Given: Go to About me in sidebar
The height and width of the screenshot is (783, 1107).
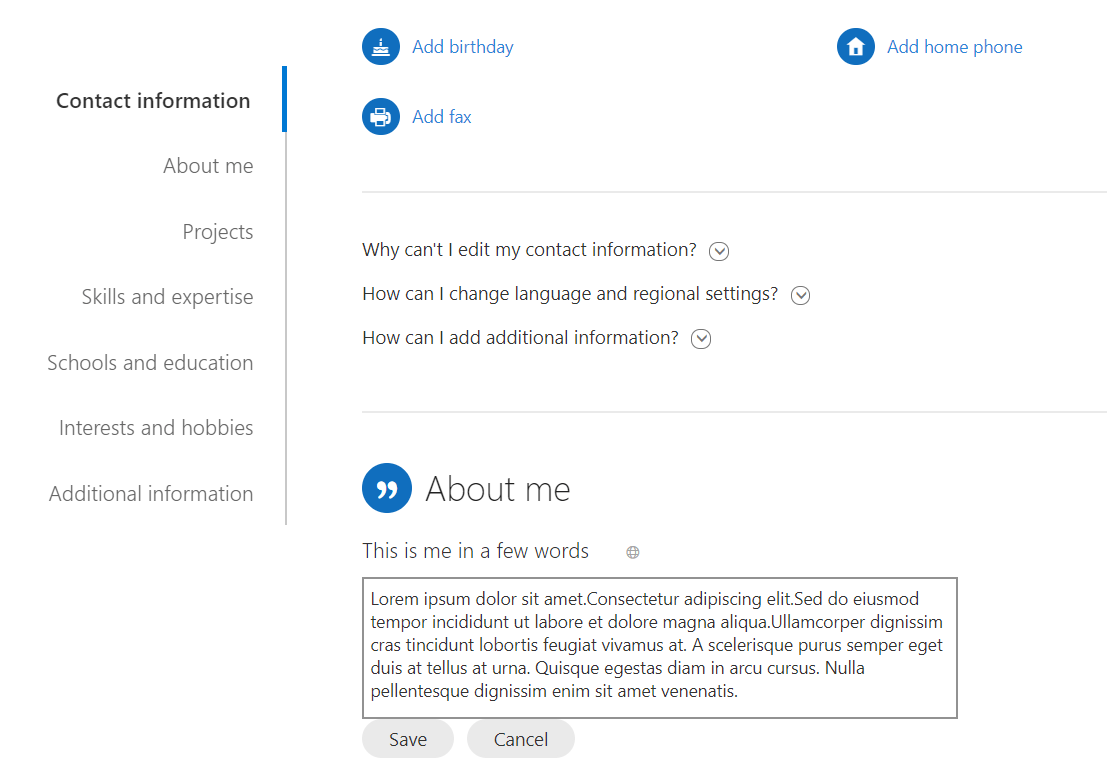Looking at the screenshot, I should pyautogui.click(x=208, y=166).
